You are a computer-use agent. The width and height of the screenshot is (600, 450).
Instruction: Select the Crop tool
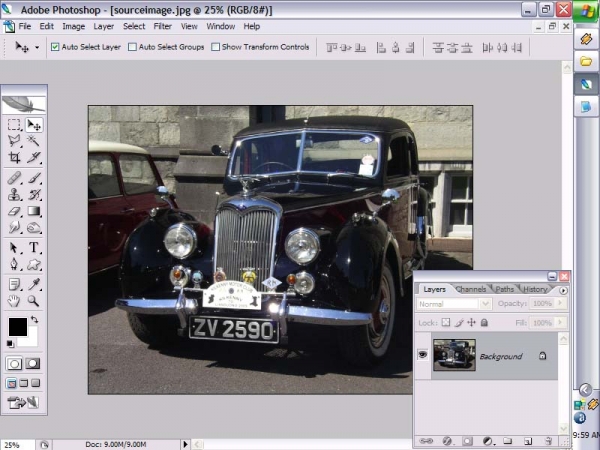click(14, 157)
